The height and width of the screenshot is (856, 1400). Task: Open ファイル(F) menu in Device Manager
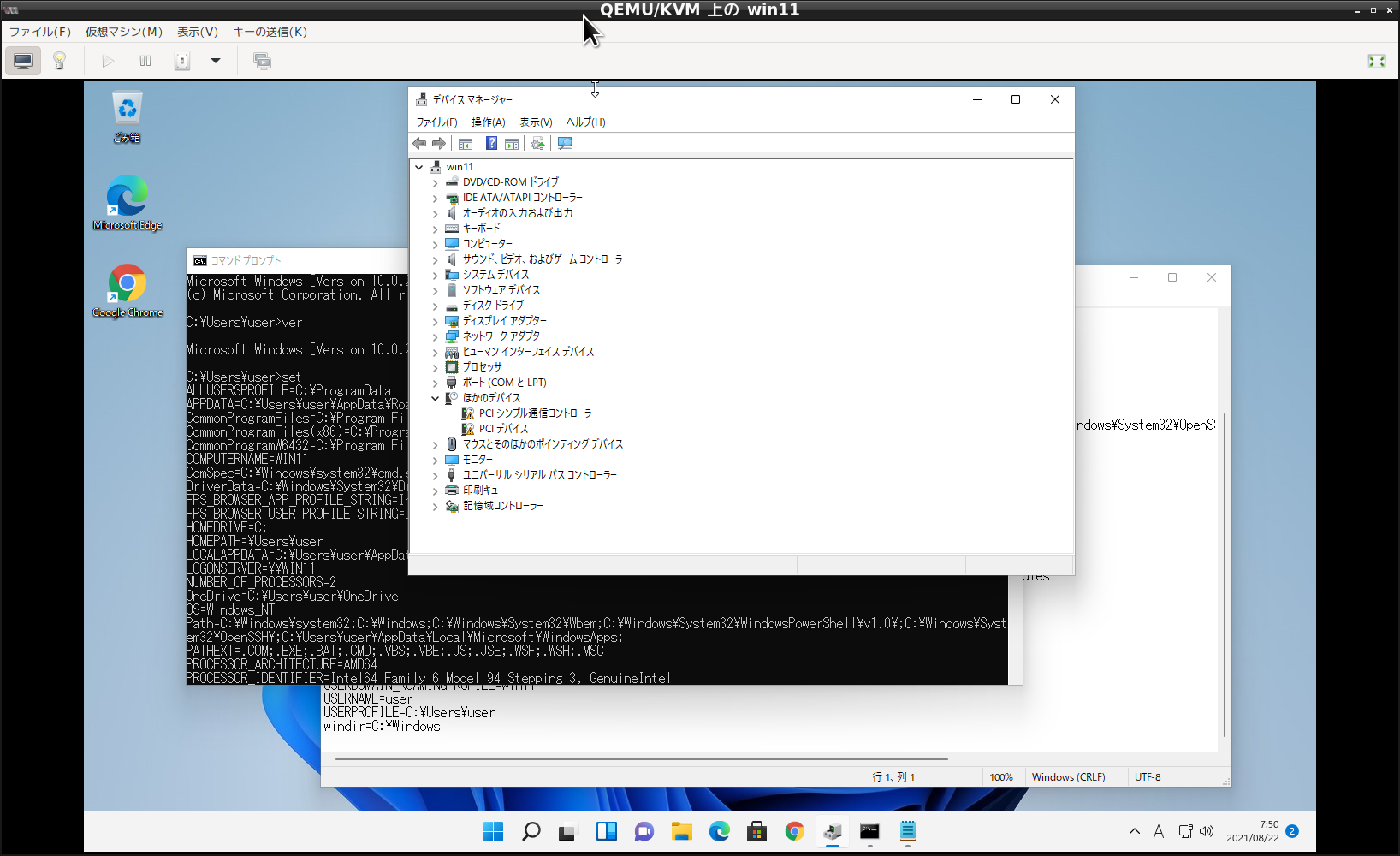click(436, 122)
